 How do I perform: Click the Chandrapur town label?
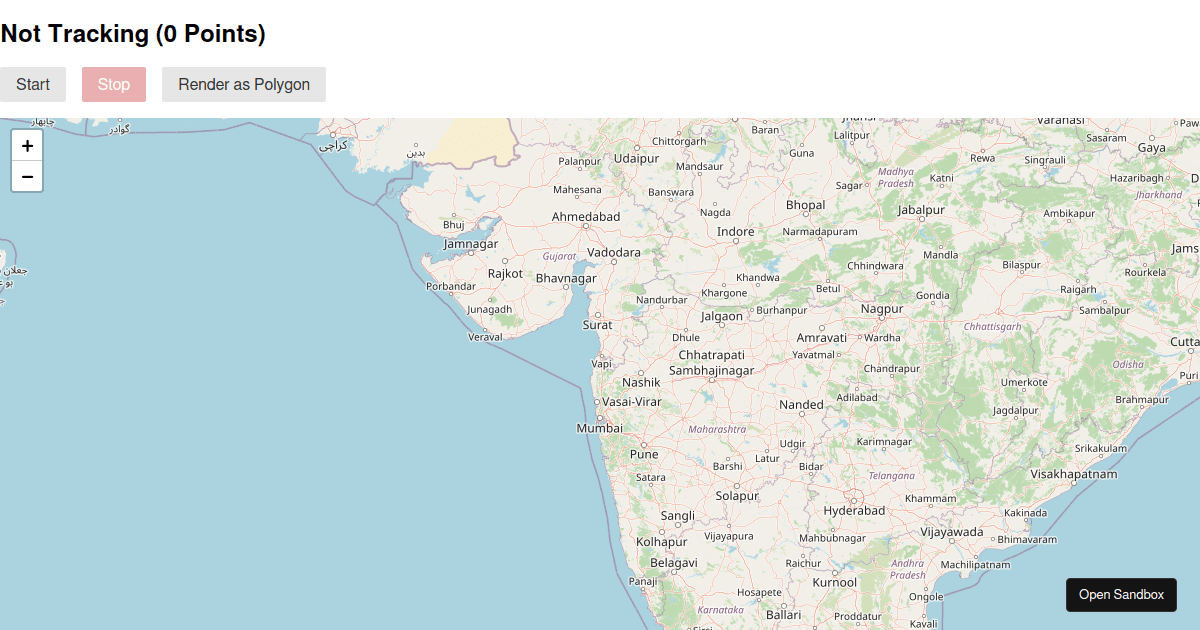pos(892,369)
